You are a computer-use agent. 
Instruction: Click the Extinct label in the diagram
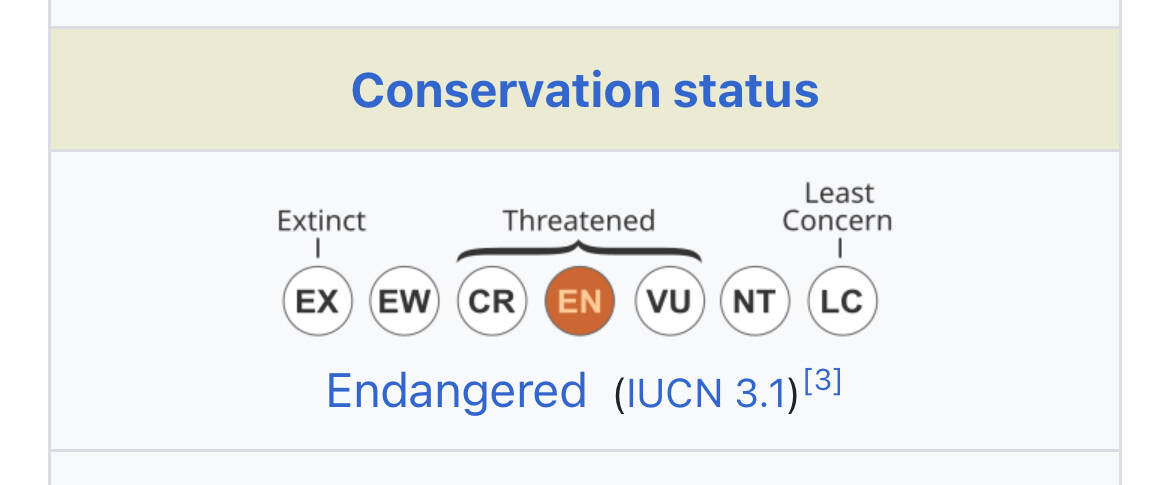(322, 221)
